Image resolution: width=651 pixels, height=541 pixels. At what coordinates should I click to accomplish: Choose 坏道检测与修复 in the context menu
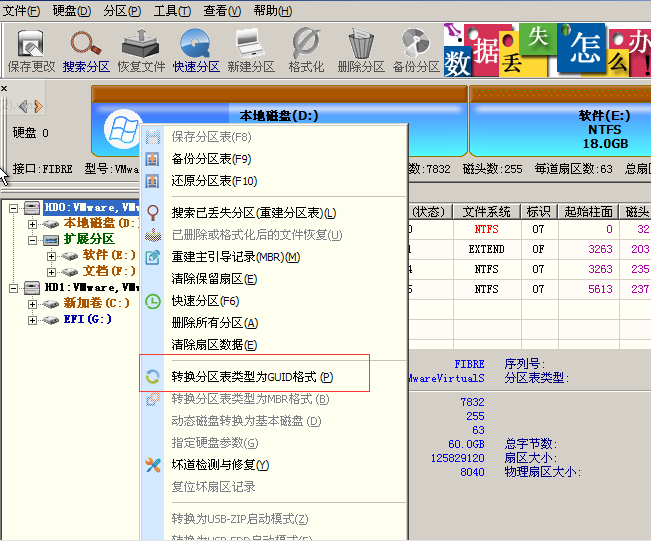(x=220, y=465)
